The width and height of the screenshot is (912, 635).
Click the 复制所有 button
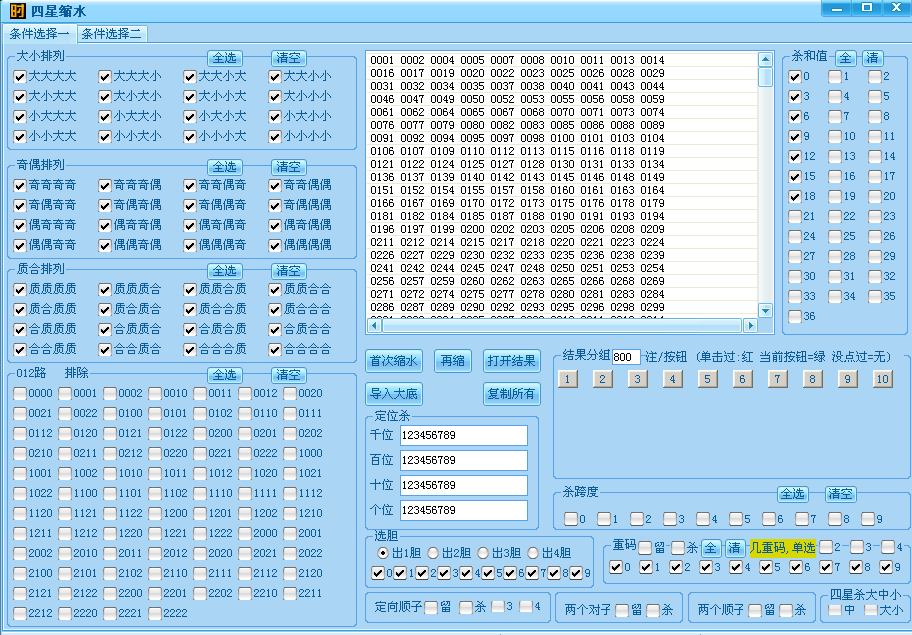pyautogui.click(x=511, y=394)
